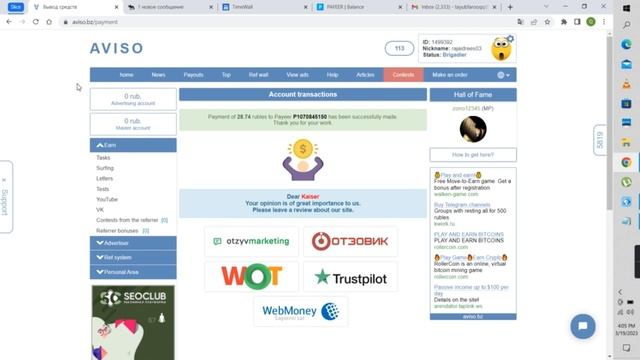The width and height of the screenshot is (640, 360).
Task: Expand the Personal Area section
Action: click(133, 272)
